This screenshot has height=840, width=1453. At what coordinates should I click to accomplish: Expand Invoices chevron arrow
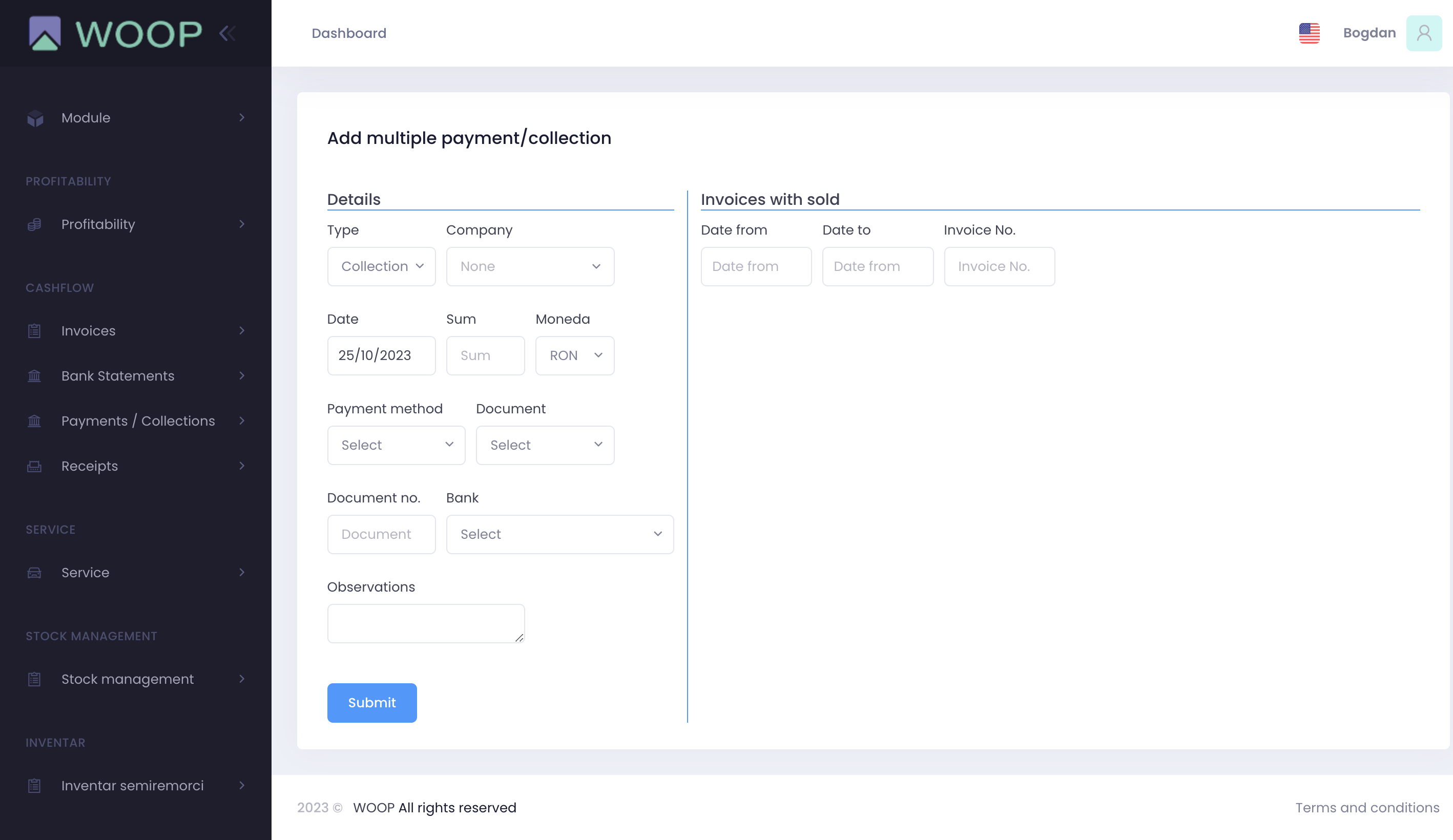pyautogui.click(x=242, y=330)
